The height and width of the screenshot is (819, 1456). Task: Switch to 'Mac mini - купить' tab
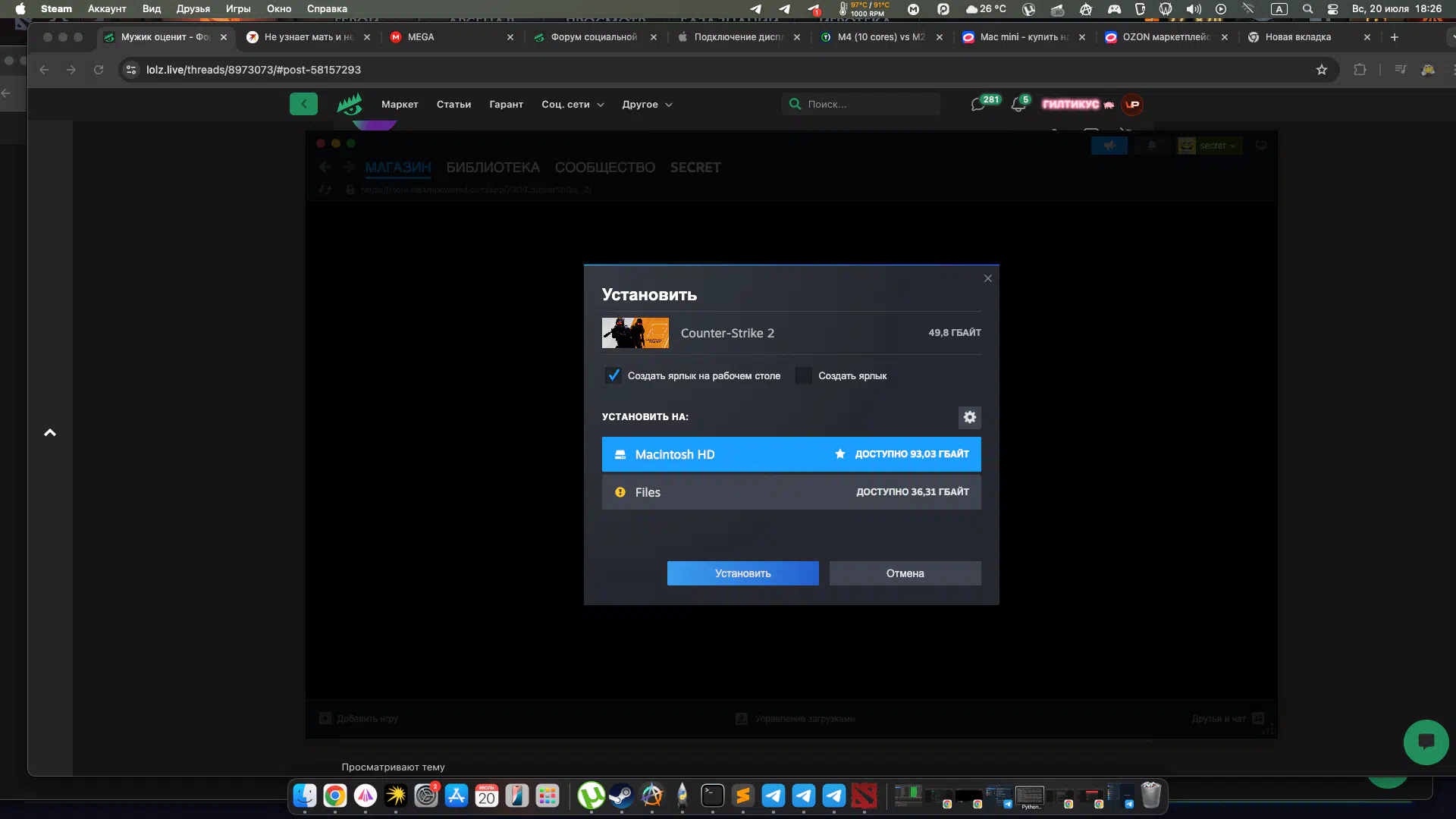(1023, 36)
